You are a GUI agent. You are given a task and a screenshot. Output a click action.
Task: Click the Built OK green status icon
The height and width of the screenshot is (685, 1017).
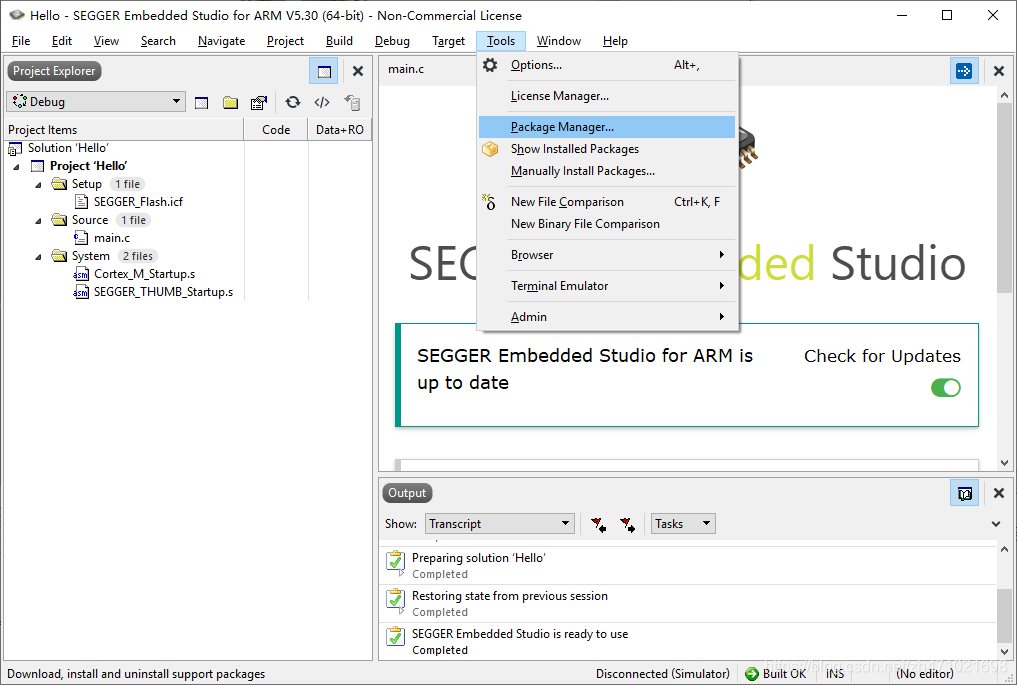[751, 674]
